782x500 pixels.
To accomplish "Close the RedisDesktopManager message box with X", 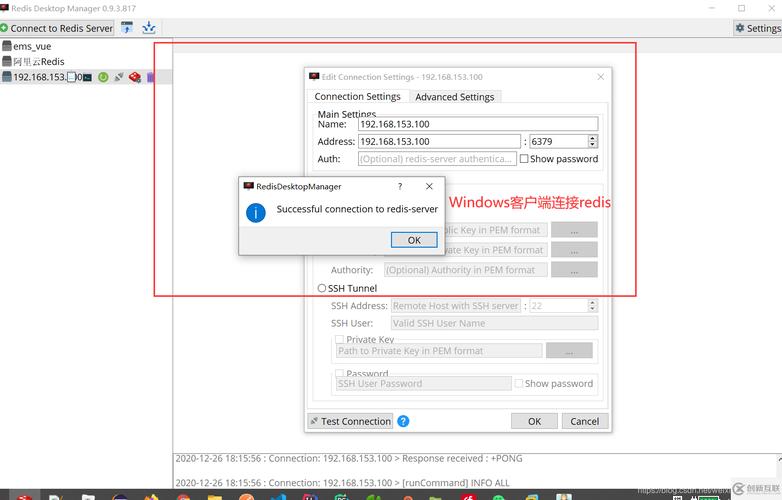I will click(429, 186).
